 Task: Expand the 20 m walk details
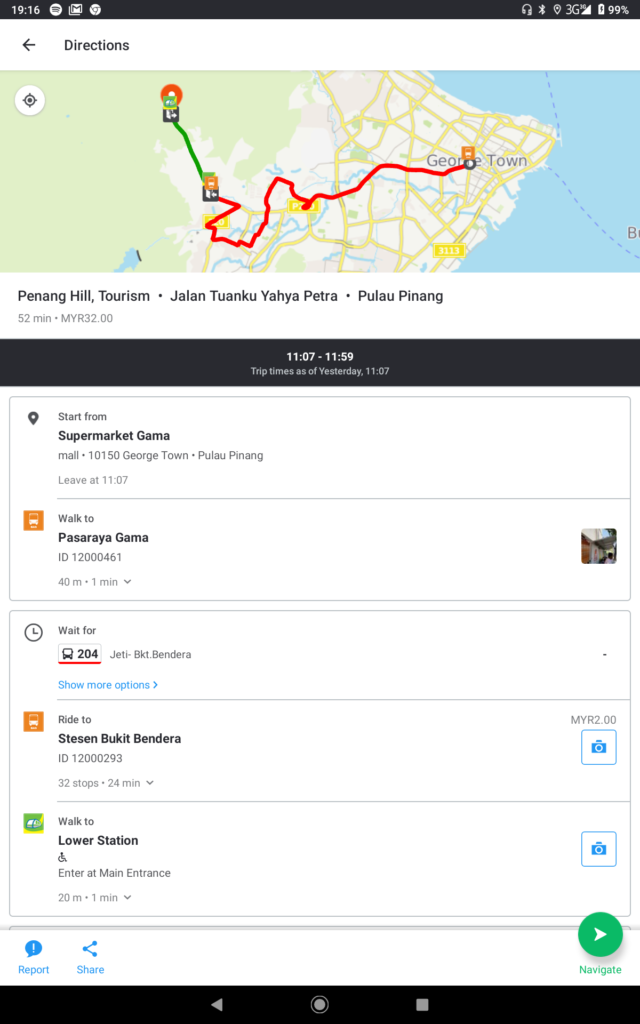click(95, 898)
